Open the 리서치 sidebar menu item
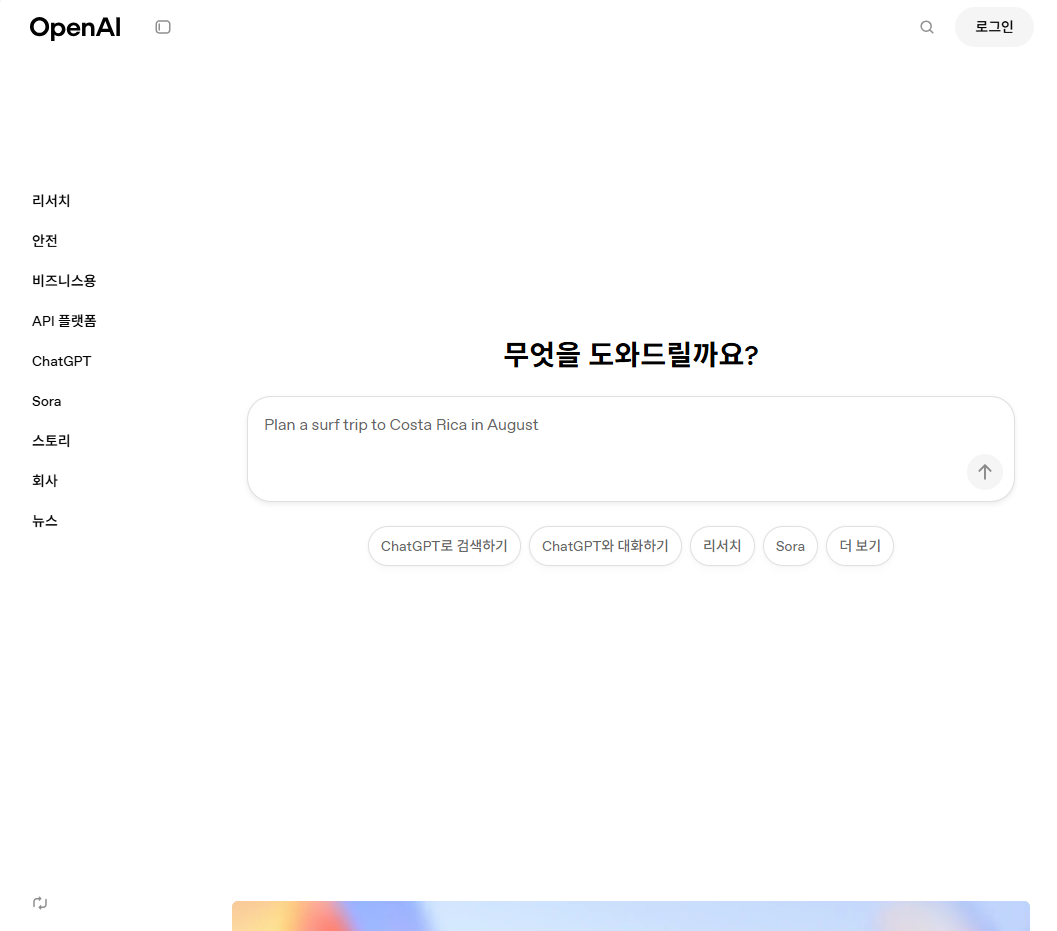The height and width of the screenshot is (931, 1057). pyautogui.click(x=51, y=200)
